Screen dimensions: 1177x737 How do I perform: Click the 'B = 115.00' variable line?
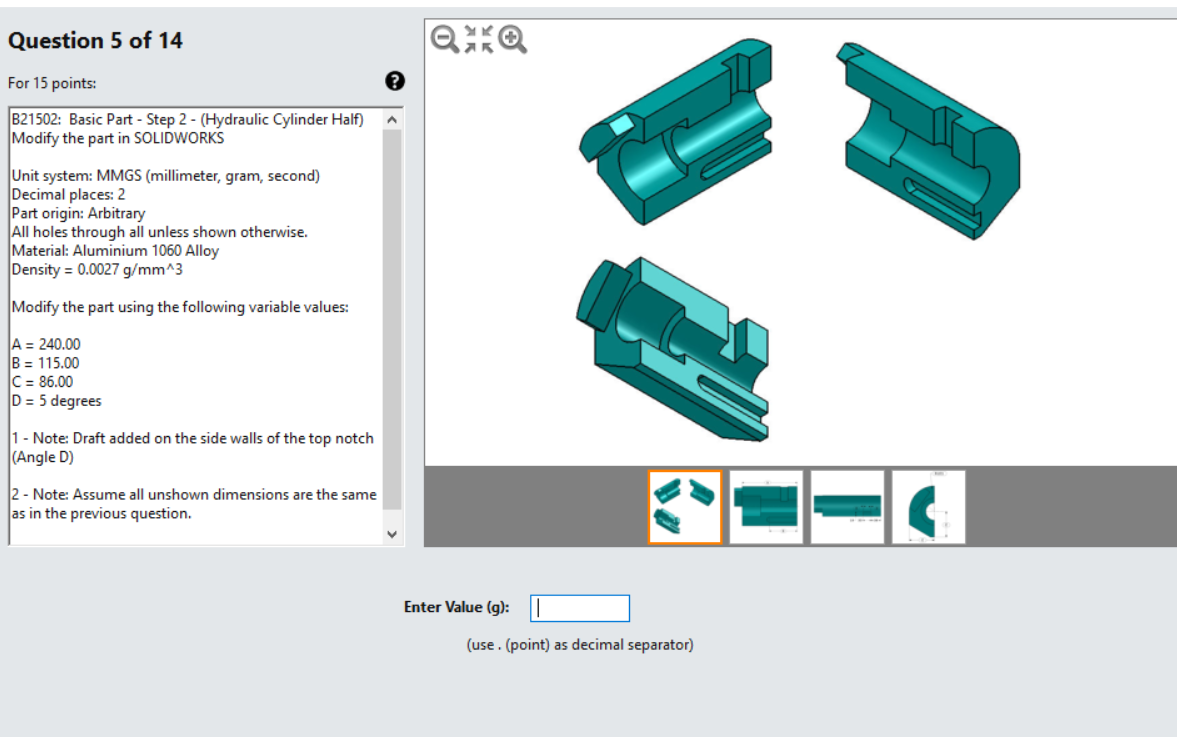tap(45, 363)
